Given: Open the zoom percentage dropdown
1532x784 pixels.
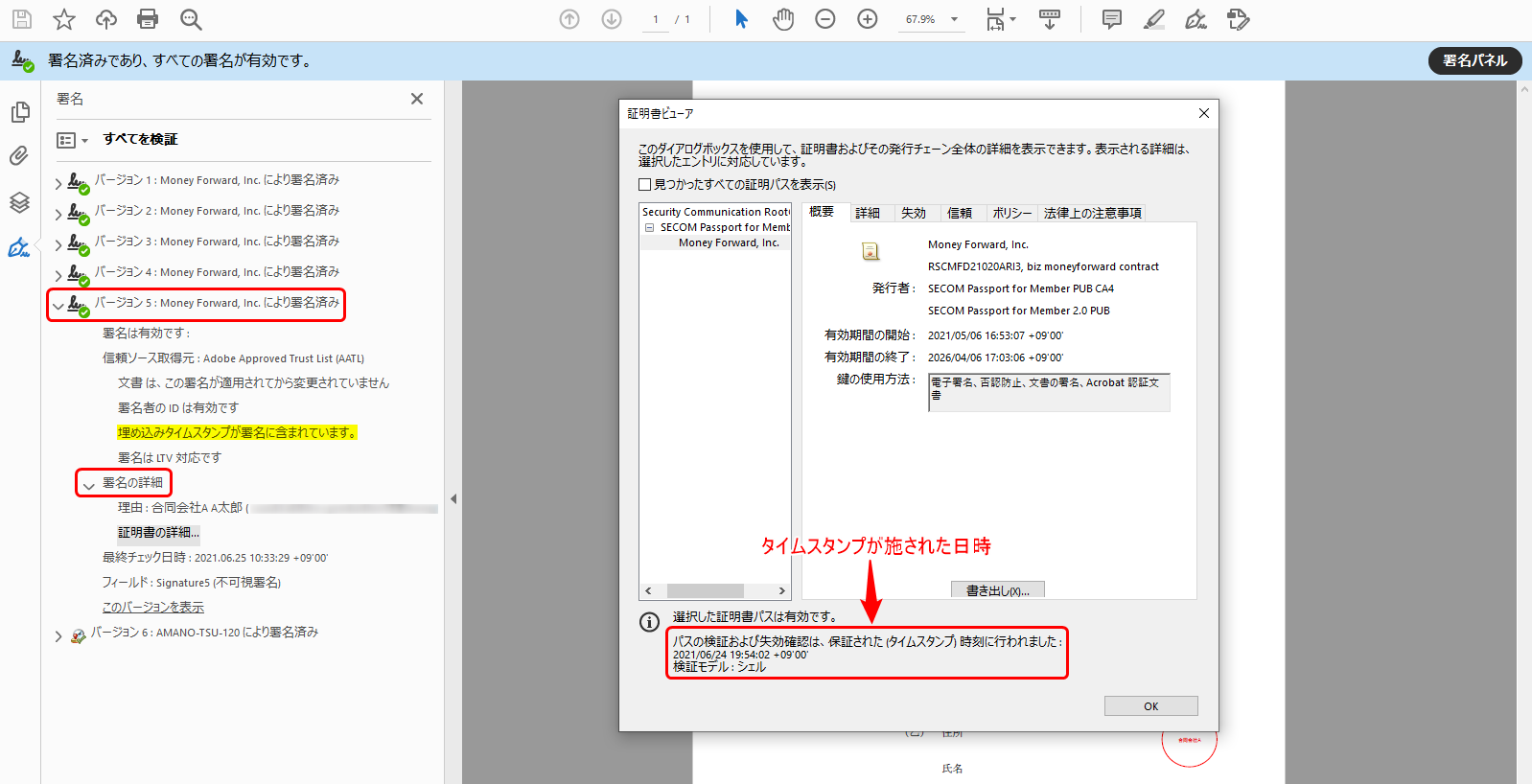Looking at the screenshot, I should [954, 19].
